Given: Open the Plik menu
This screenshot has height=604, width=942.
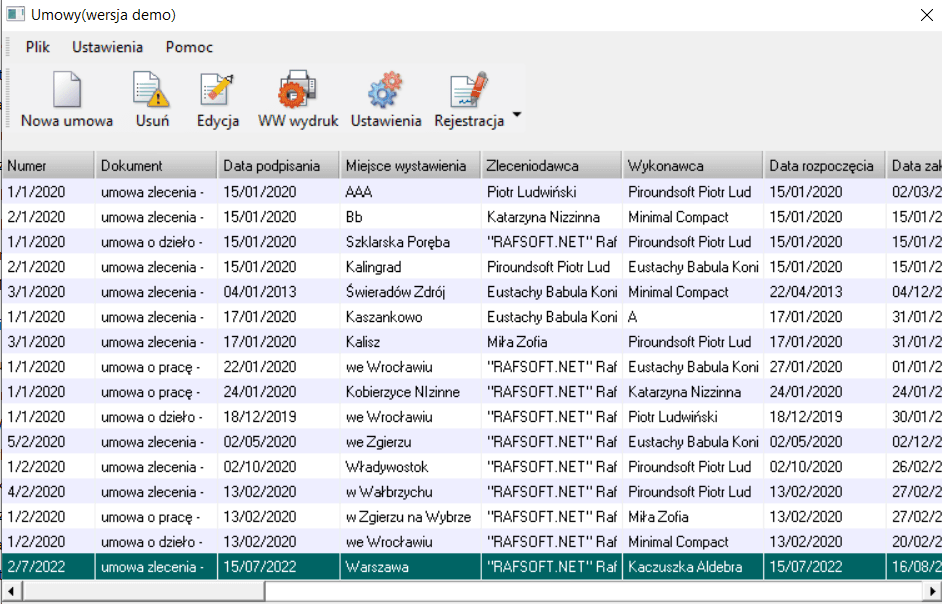Looking at the screenshot, I should coord(38,47).
